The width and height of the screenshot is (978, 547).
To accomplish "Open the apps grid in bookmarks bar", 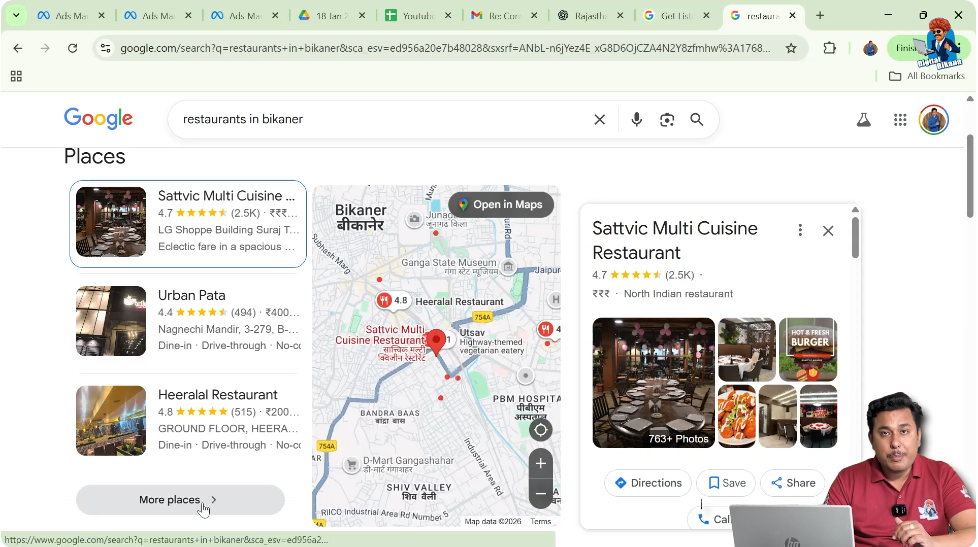I will pos(16,76).
